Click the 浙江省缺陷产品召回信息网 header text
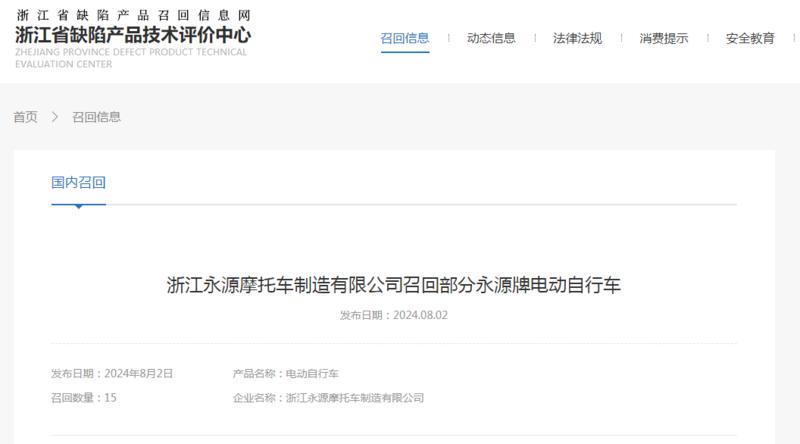The width and height of the screenshot is (800, 444). tap(133, 15)
